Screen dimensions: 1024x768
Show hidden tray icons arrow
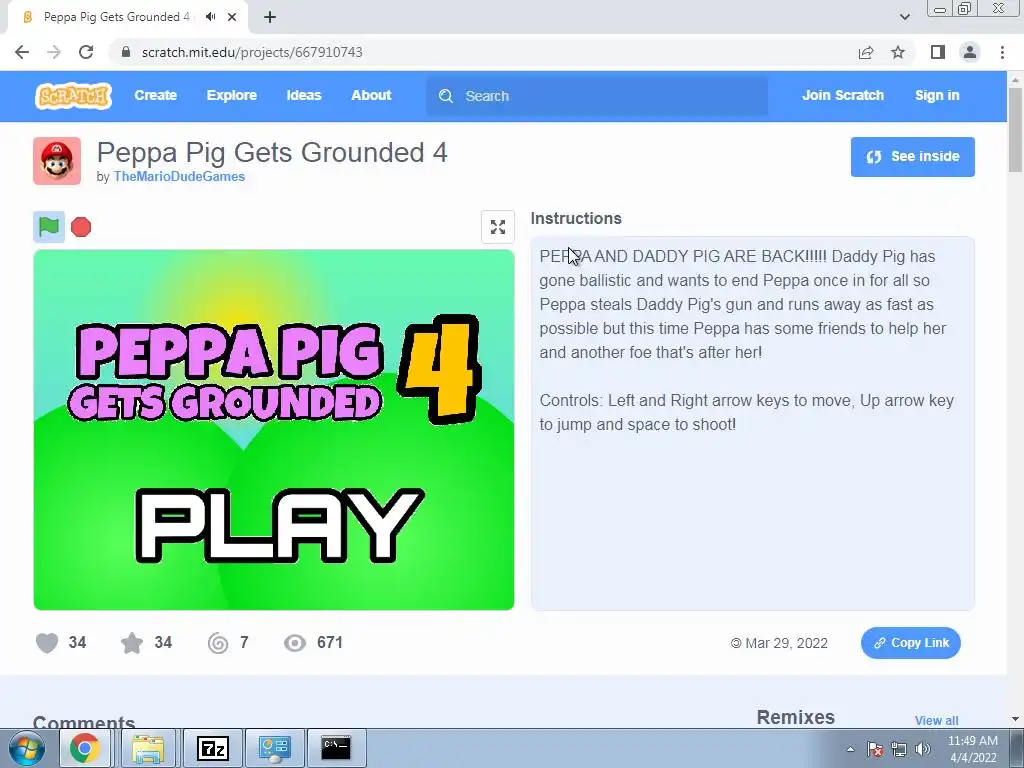(850, 749)
